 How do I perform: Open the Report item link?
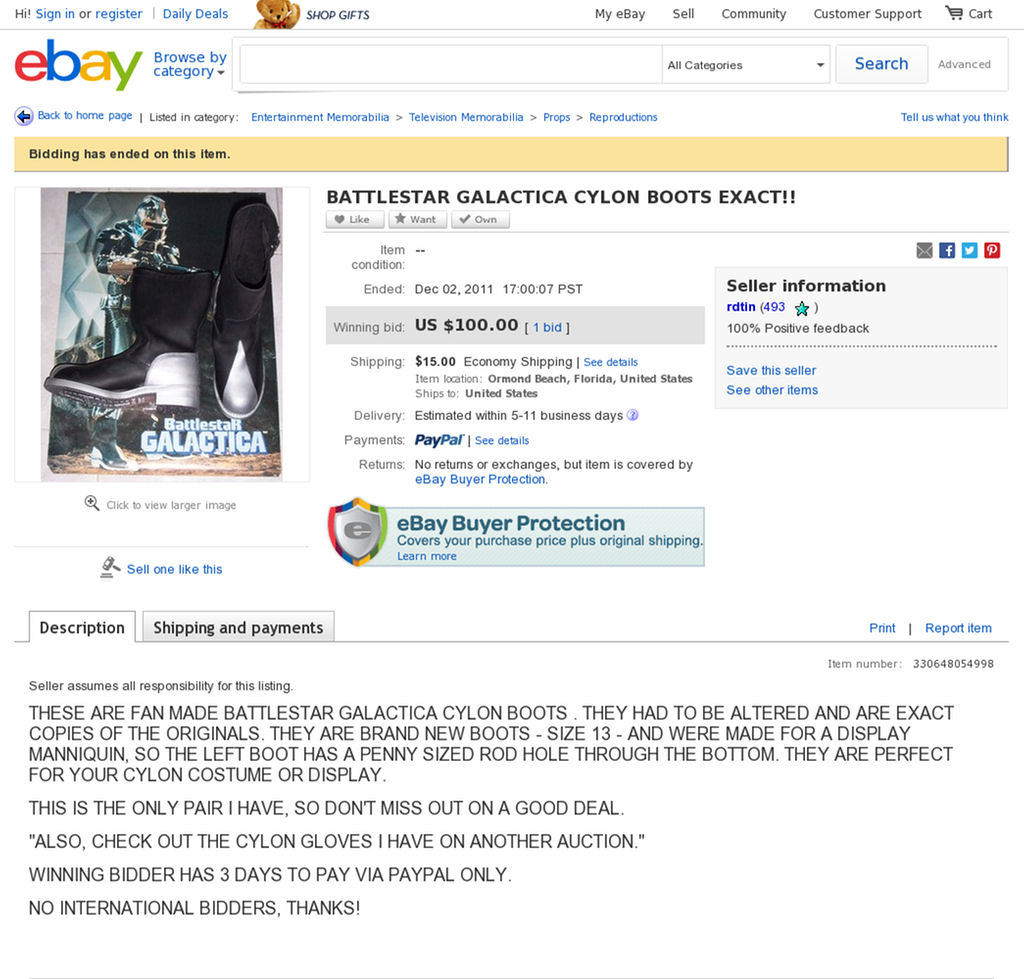958,628
